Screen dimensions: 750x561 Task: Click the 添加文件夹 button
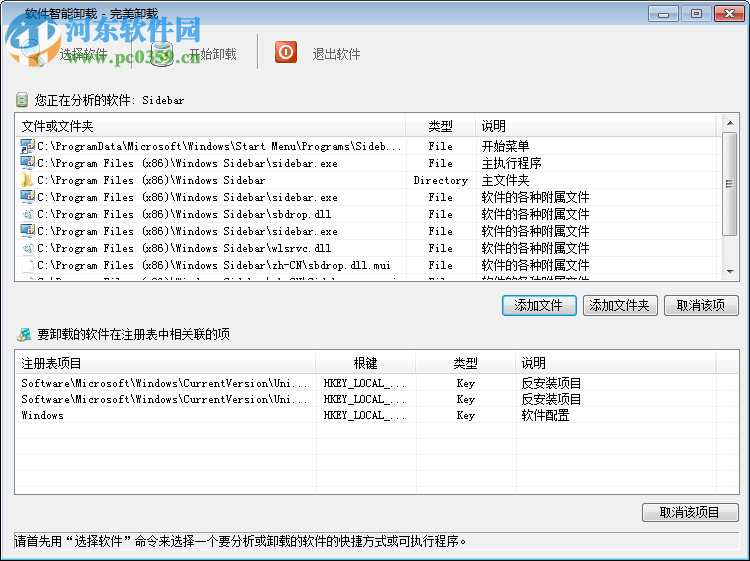620,305
